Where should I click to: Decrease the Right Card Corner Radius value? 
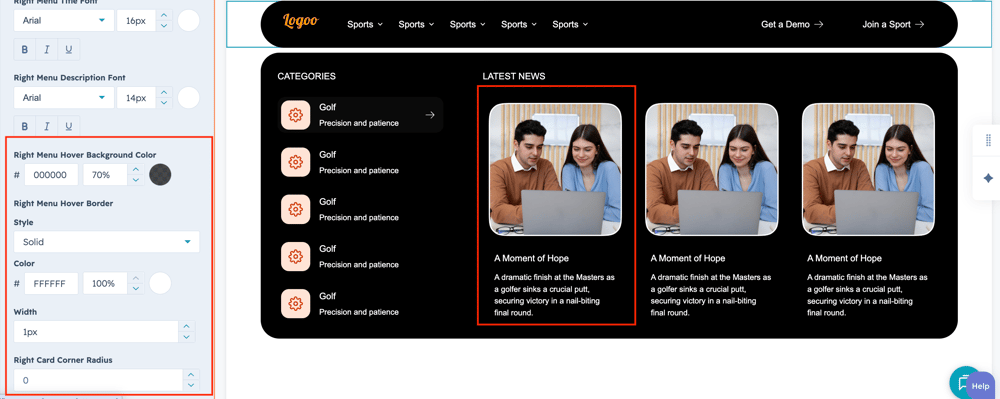pos(191,386)
